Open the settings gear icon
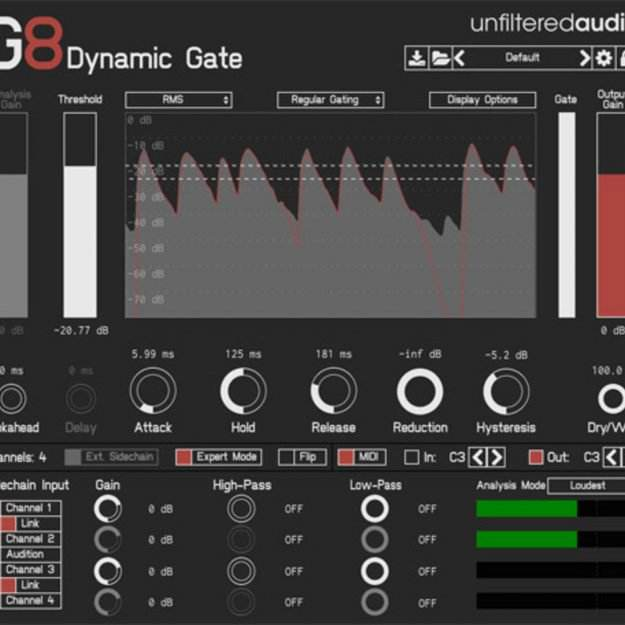625x625 pixels. pyautogui.click(x=604, y=59)
